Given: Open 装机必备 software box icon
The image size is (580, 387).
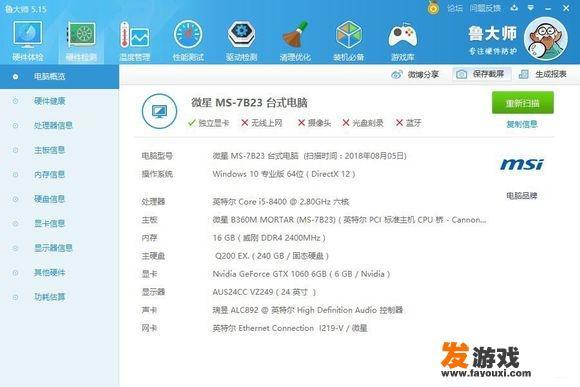Looking at the screenshot, I should coord(349,41).
